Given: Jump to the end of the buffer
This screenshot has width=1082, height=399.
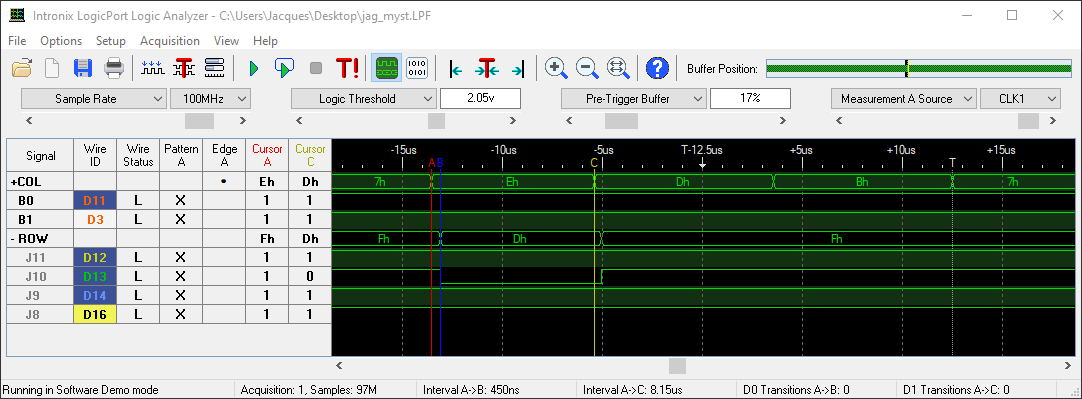Looking at the screenshot, I should point(518,68).
